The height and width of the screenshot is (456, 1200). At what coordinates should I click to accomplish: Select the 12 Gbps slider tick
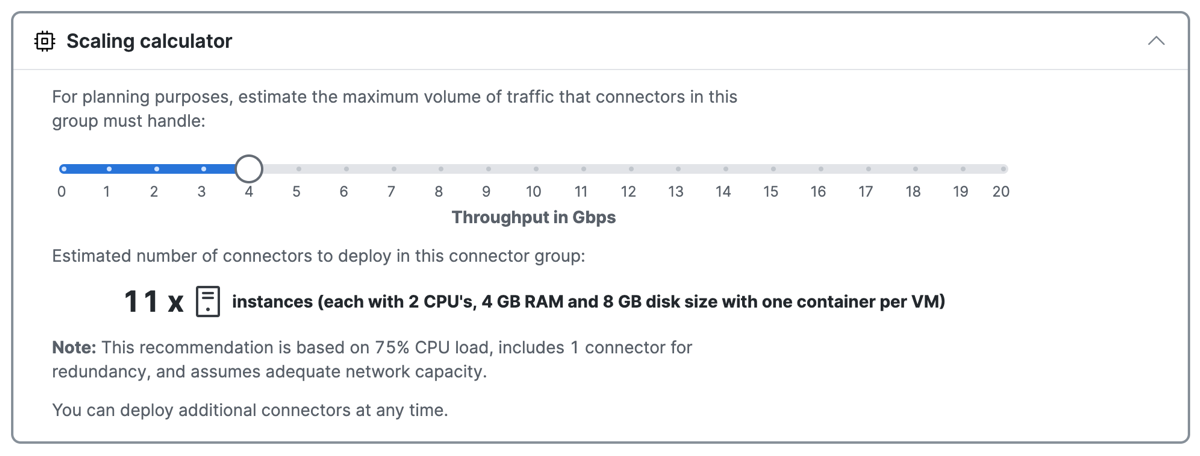(630, 169)
